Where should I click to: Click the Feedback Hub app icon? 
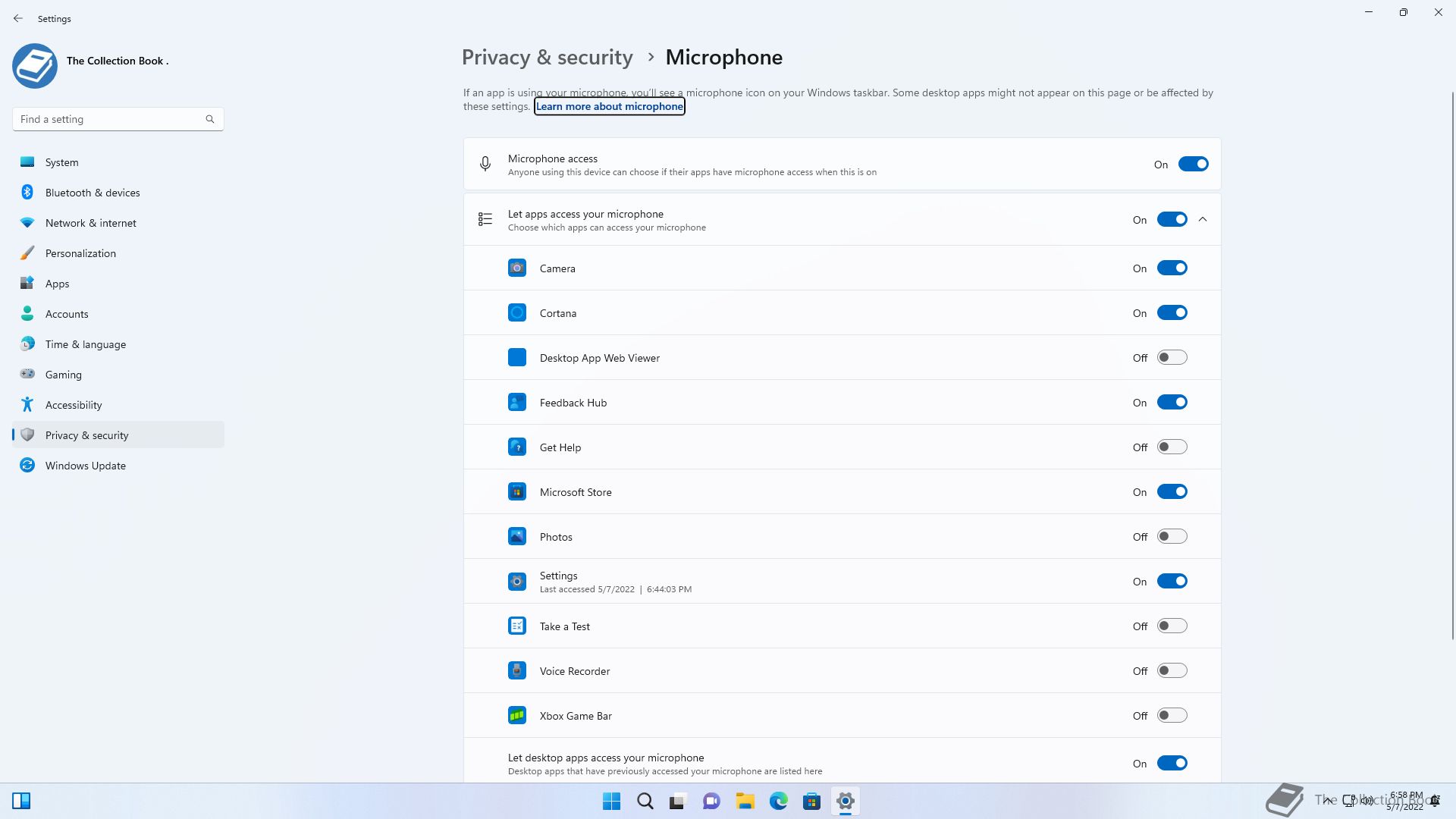point(516,403)
